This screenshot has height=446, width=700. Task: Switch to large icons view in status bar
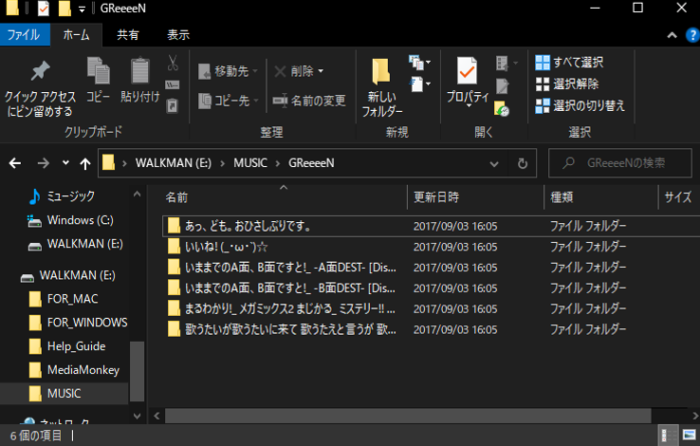(x=689, y=435)
